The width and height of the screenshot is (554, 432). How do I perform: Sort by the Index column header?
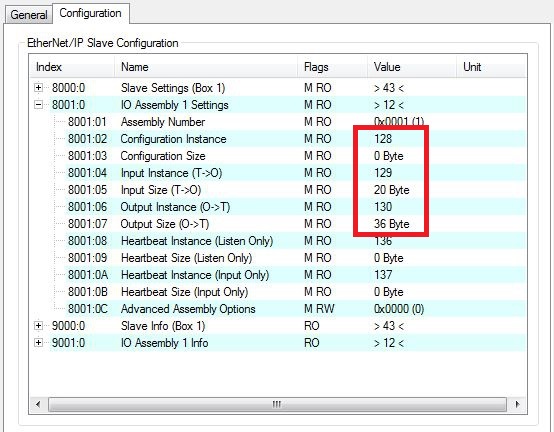click(72, 67)
